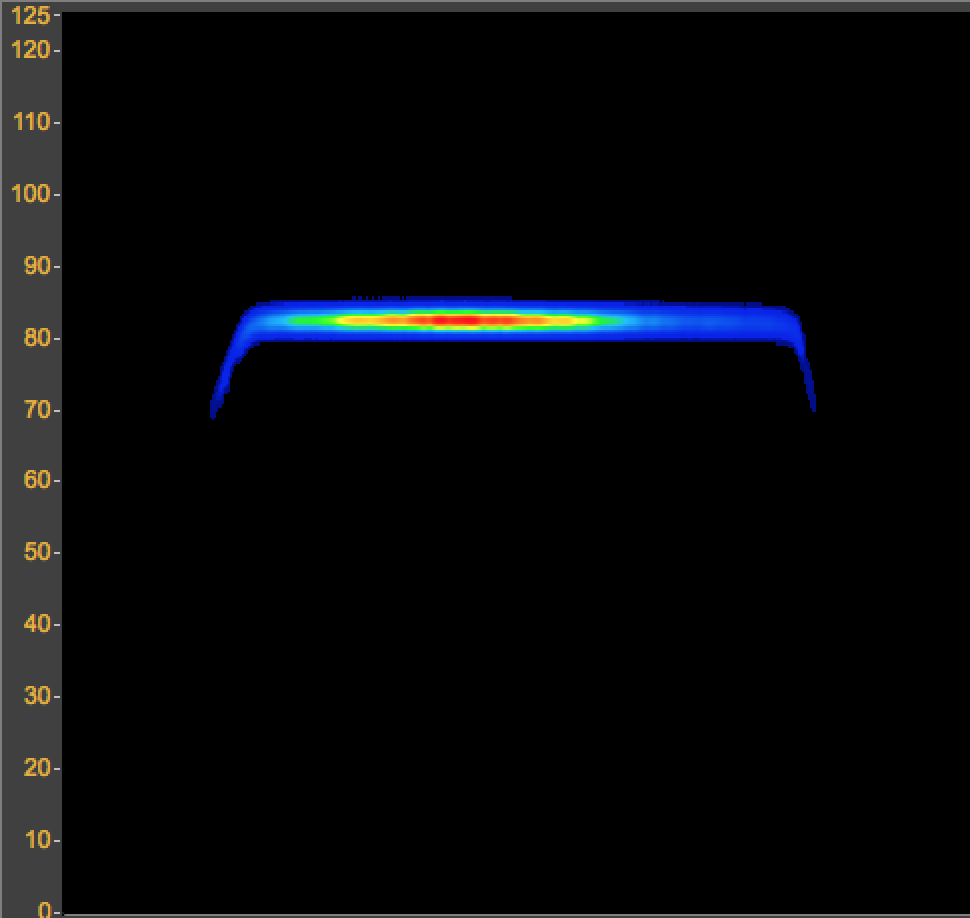
Task: Select the 120 y-axis tick label
Action: point(30,50)
